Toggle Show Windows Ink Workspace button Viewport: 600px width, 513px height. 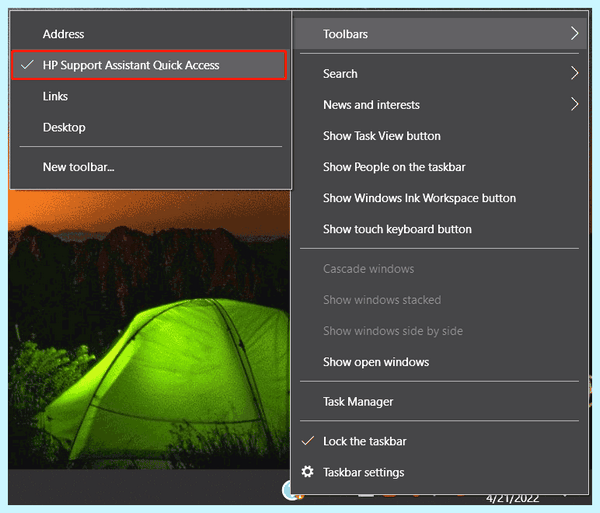click(440, 198)
